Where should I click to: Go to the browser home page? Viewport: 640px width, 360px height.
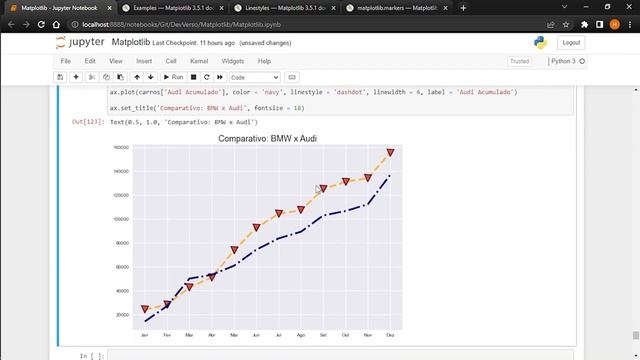click(56, 24)
